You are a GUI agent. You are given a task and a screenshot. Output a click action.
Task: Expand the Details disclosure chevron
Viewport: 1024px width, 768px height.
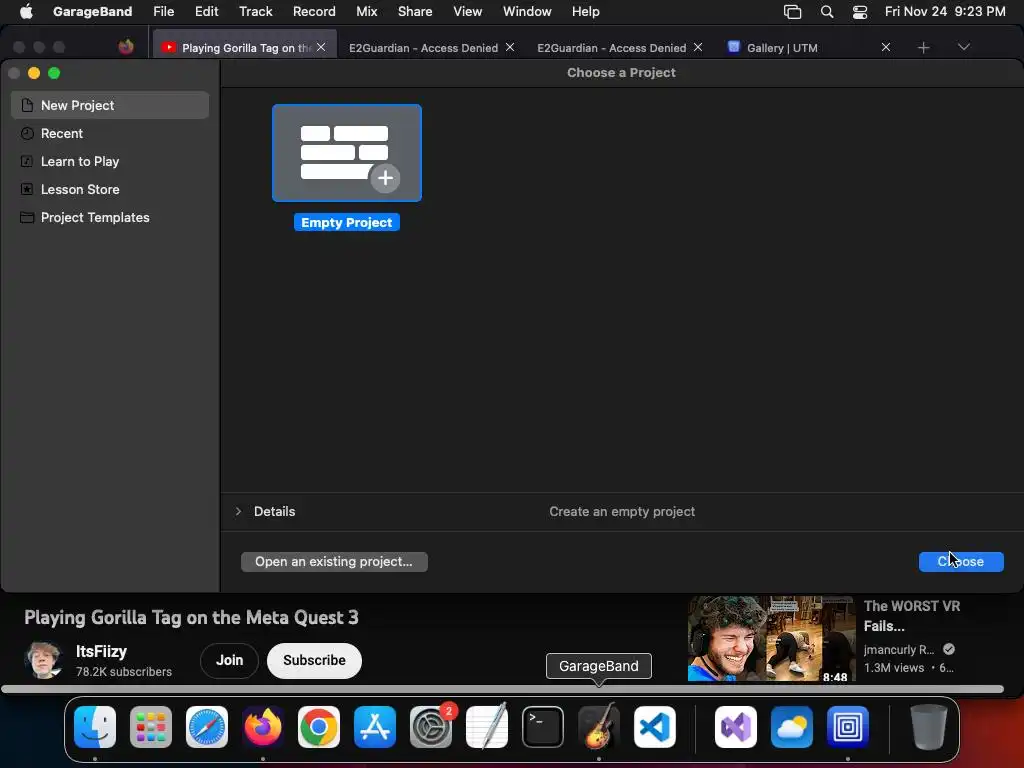(x=238, y=511)
